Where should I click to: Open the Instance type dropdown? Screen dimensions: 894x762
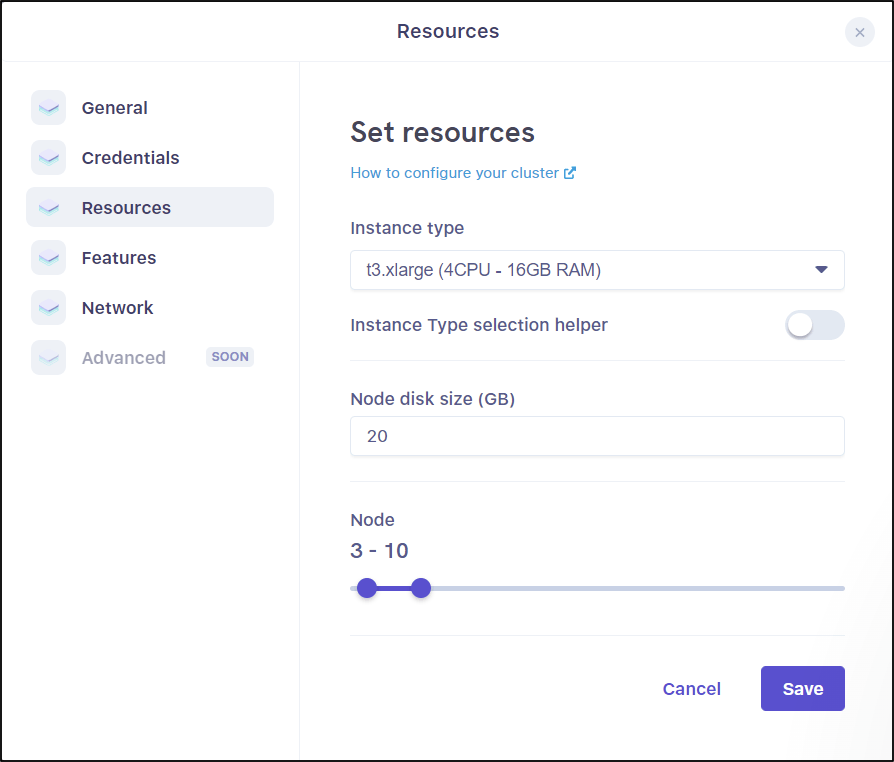[597, 270]
